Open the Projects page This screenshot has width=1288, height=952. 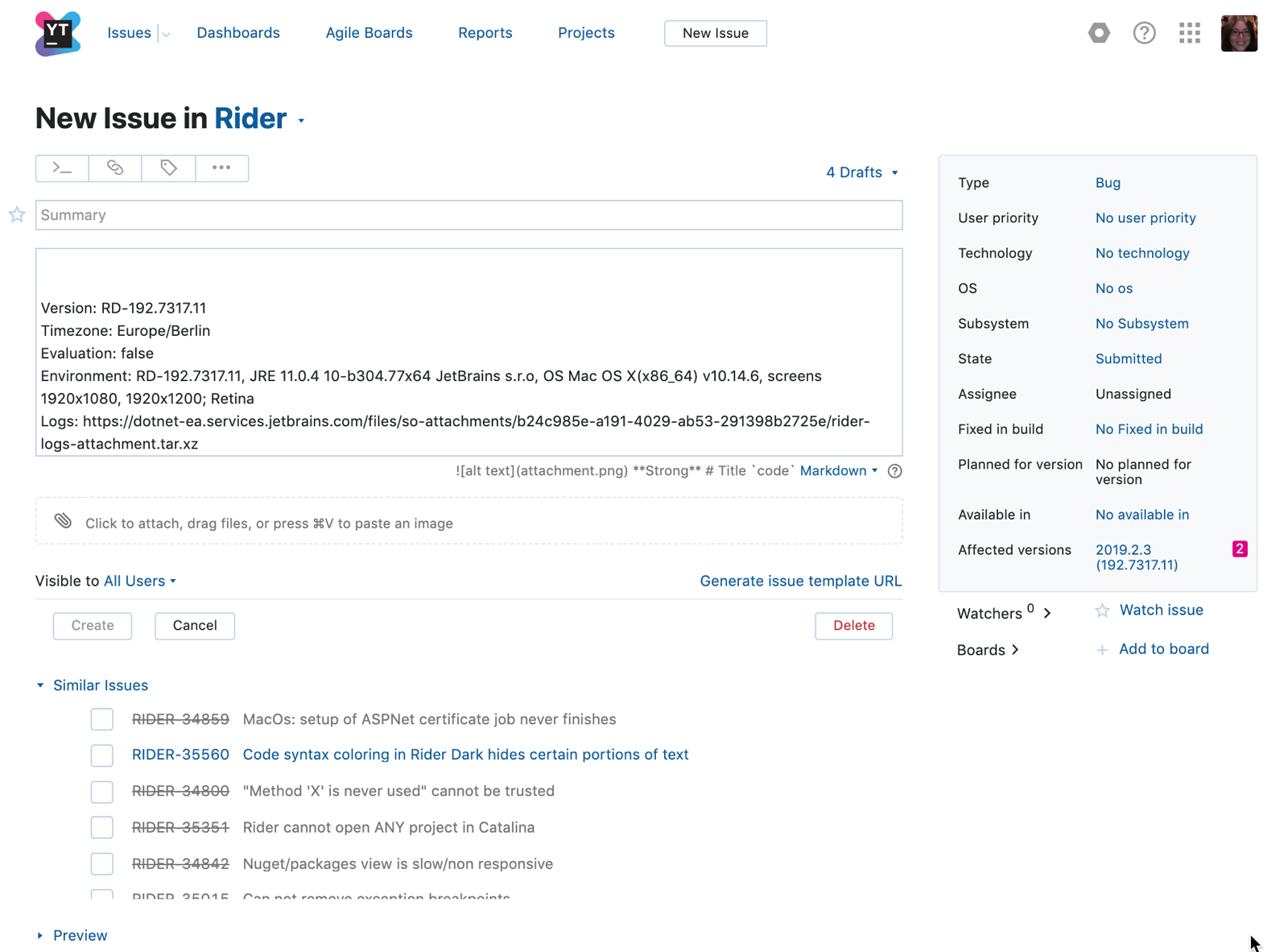pos(586,33)
